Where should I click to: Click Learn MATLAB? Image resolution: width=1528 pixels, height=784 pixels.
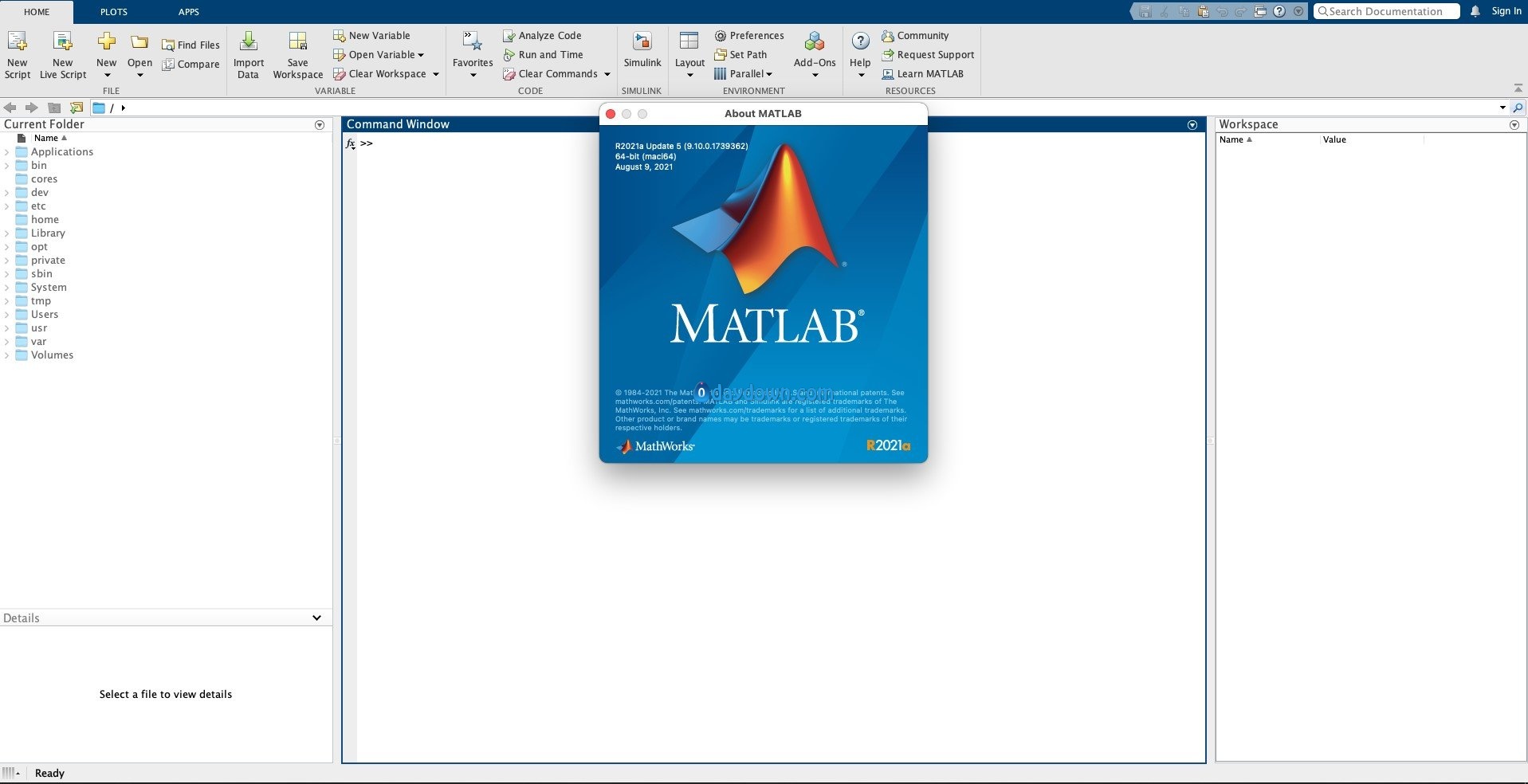coord(922,73)
